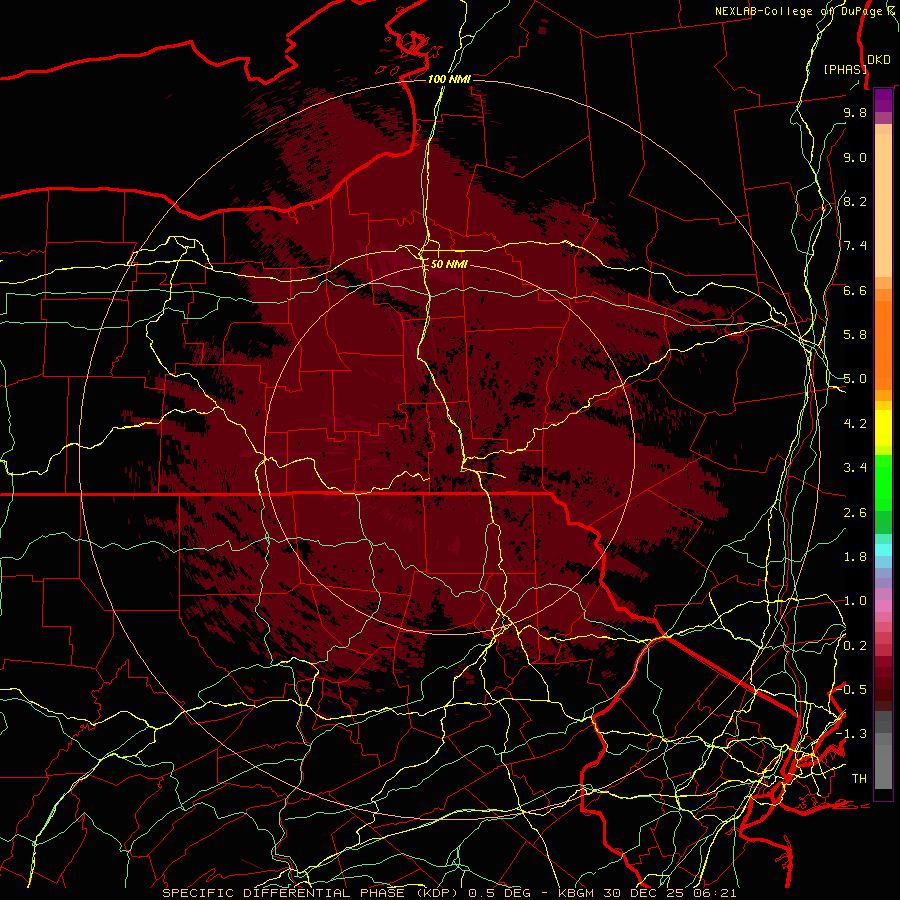Image resolution: width=900 pixels, height=900 pixels.
Task: Pick the cyan band on the color scale
Action: (x=883, y=550)
